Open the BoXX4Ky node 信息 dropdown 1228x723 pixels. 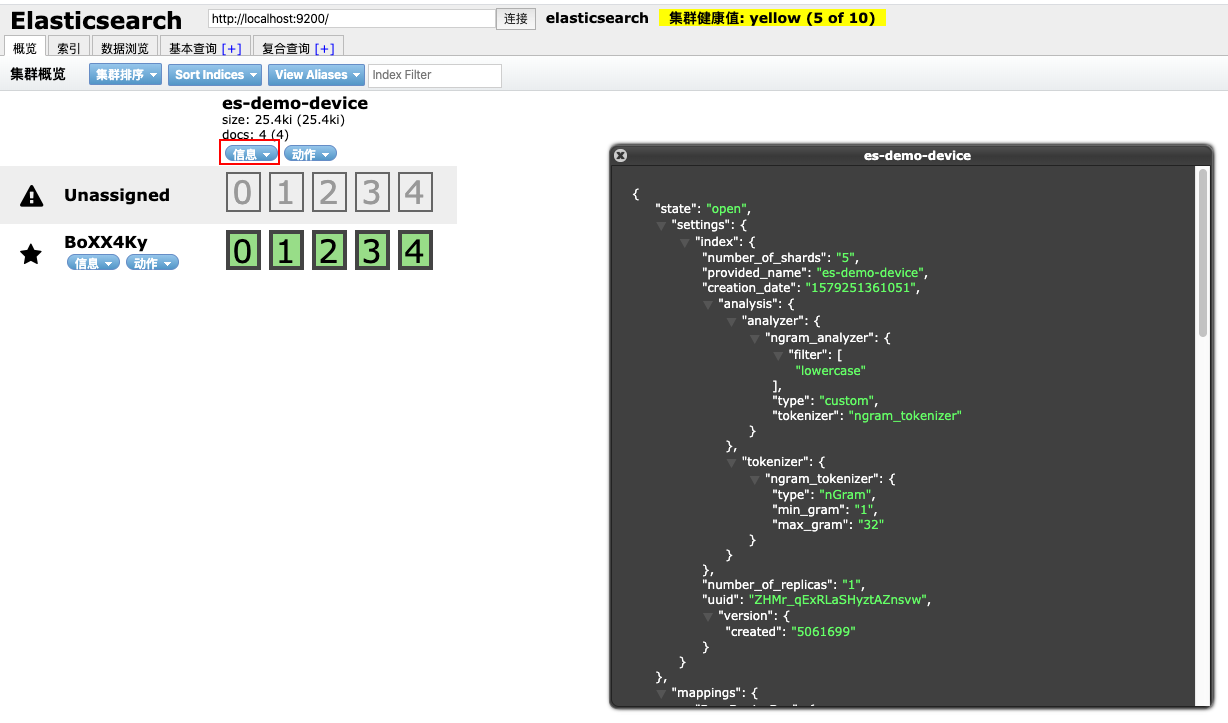[x=93, y=263]
